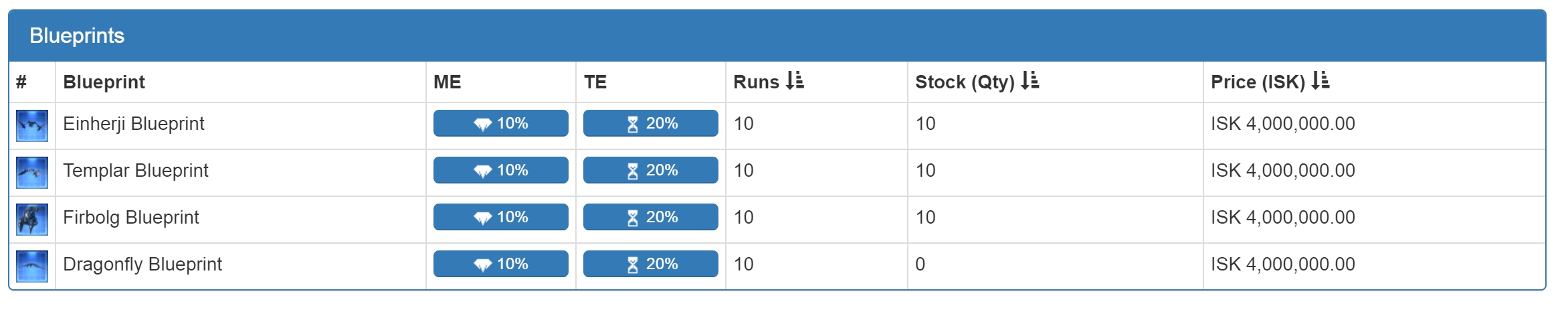The width and height of the screenshot is (1568, 310).
Task: Select the Dragonfly Blueprint name
Action: [142, 264]
